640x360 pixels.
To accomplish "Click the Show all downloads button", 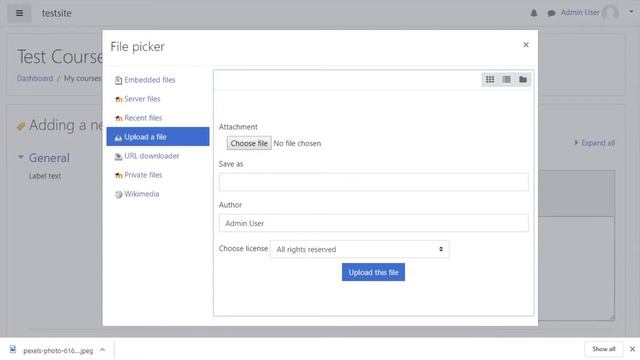I will pyautogui.click(x=604, y=349).
